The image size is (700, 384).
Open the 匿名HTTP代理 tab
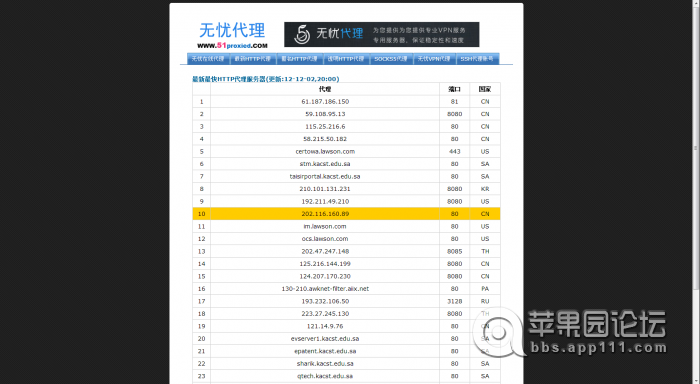(300, 59)
